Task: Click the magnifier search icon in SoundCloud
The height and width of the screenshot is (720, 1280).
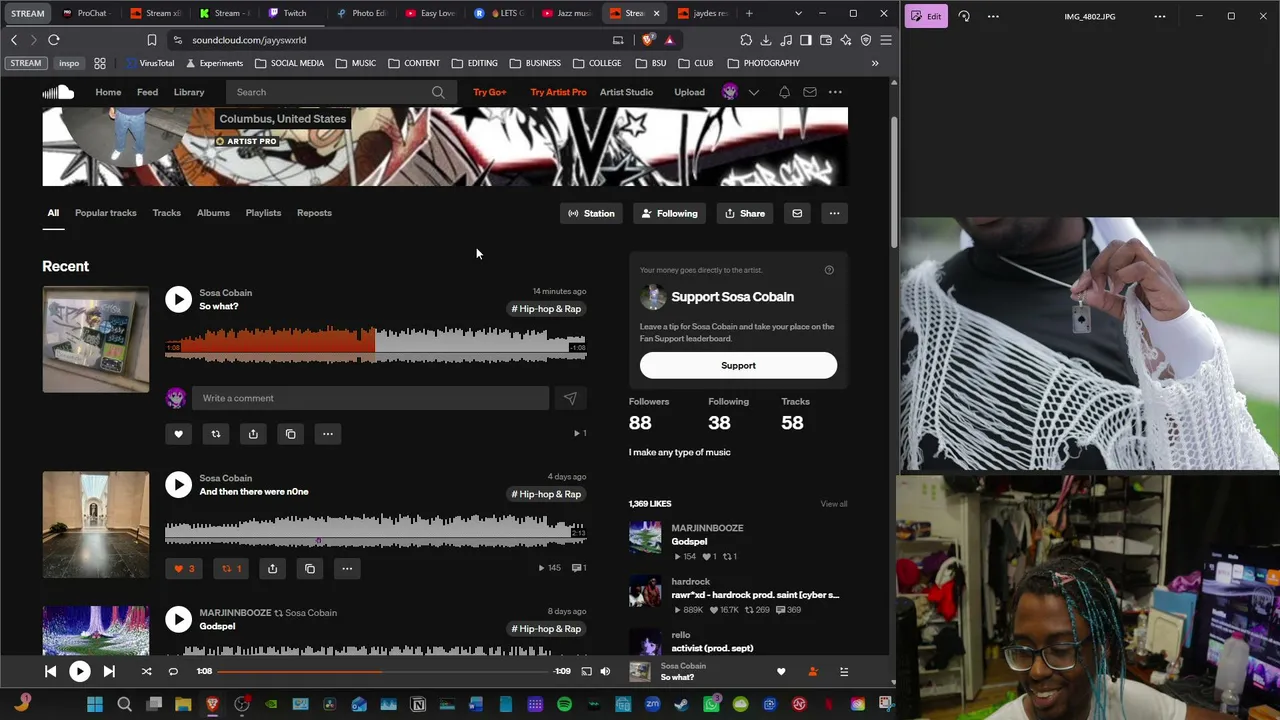Action: (x=438, y=92)
